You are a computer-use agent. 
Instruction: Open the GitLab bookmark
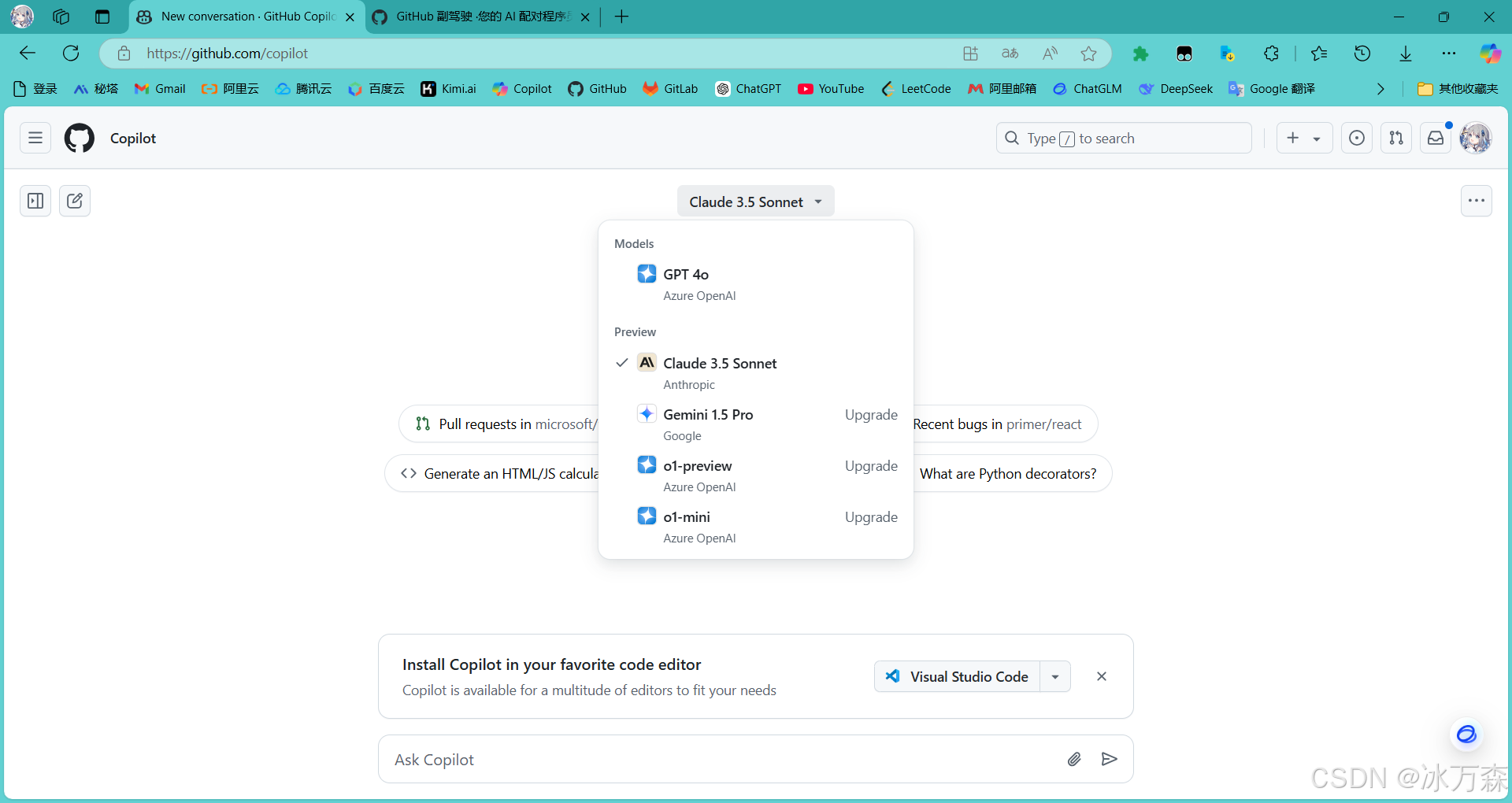click(x=670, y=89)
